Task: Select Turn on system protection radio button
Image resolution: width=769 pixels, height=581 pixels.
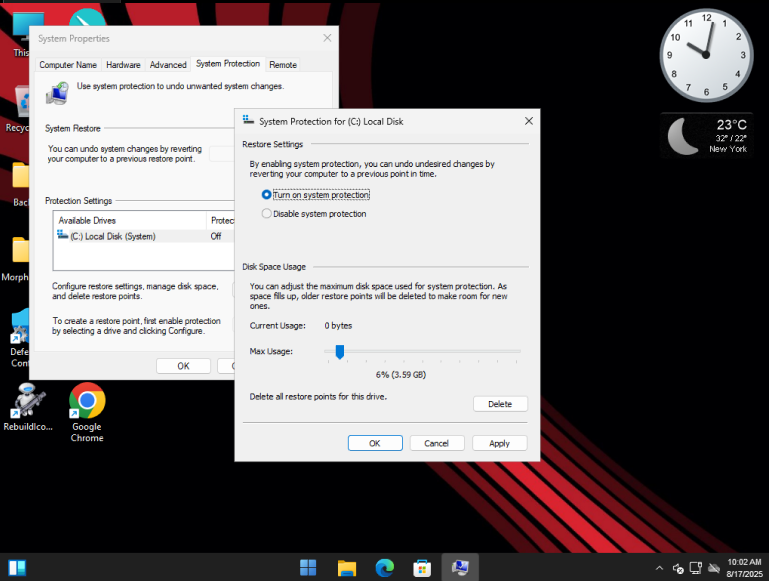Action: [266, 195]
